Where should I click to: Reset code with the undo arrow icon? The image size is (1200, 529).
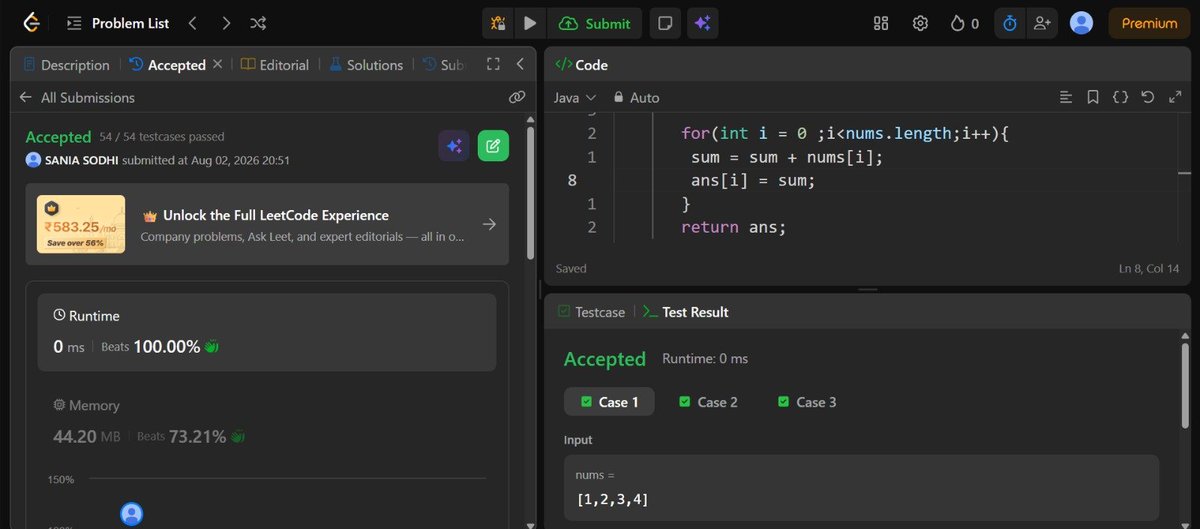tap(1147, 97)
